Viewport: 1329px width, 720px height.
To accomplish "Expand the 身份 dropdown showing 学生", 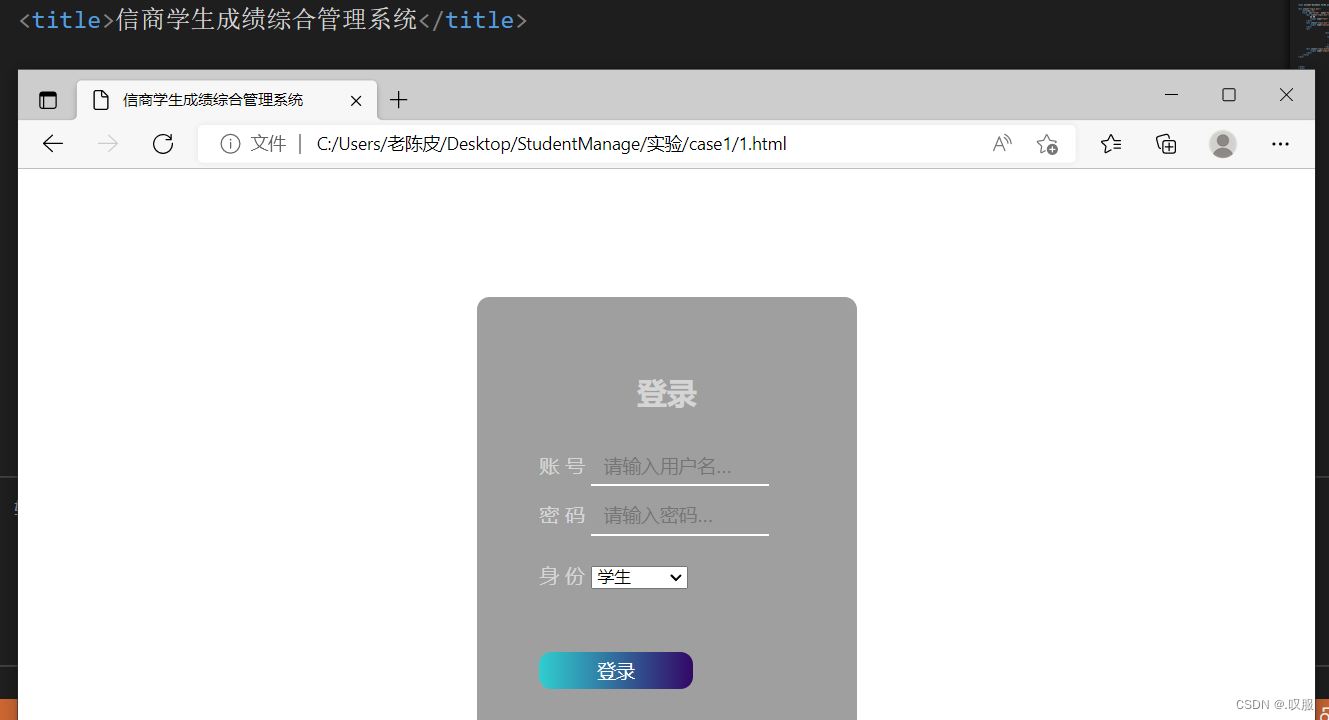I will coord(639,577).
